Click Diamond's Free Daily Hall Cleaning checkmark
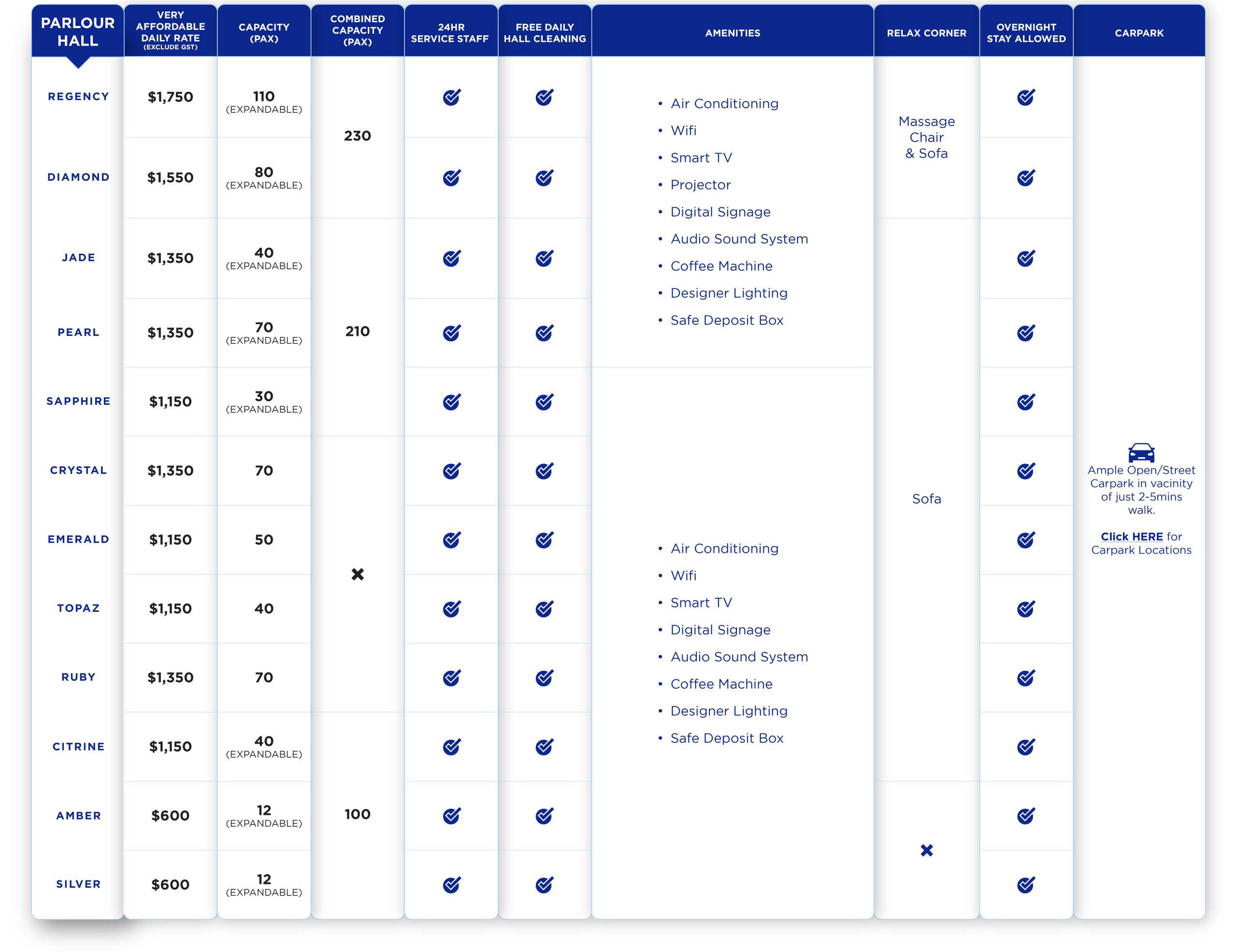Screen dimensions: 1237x952 coord(544,178)
